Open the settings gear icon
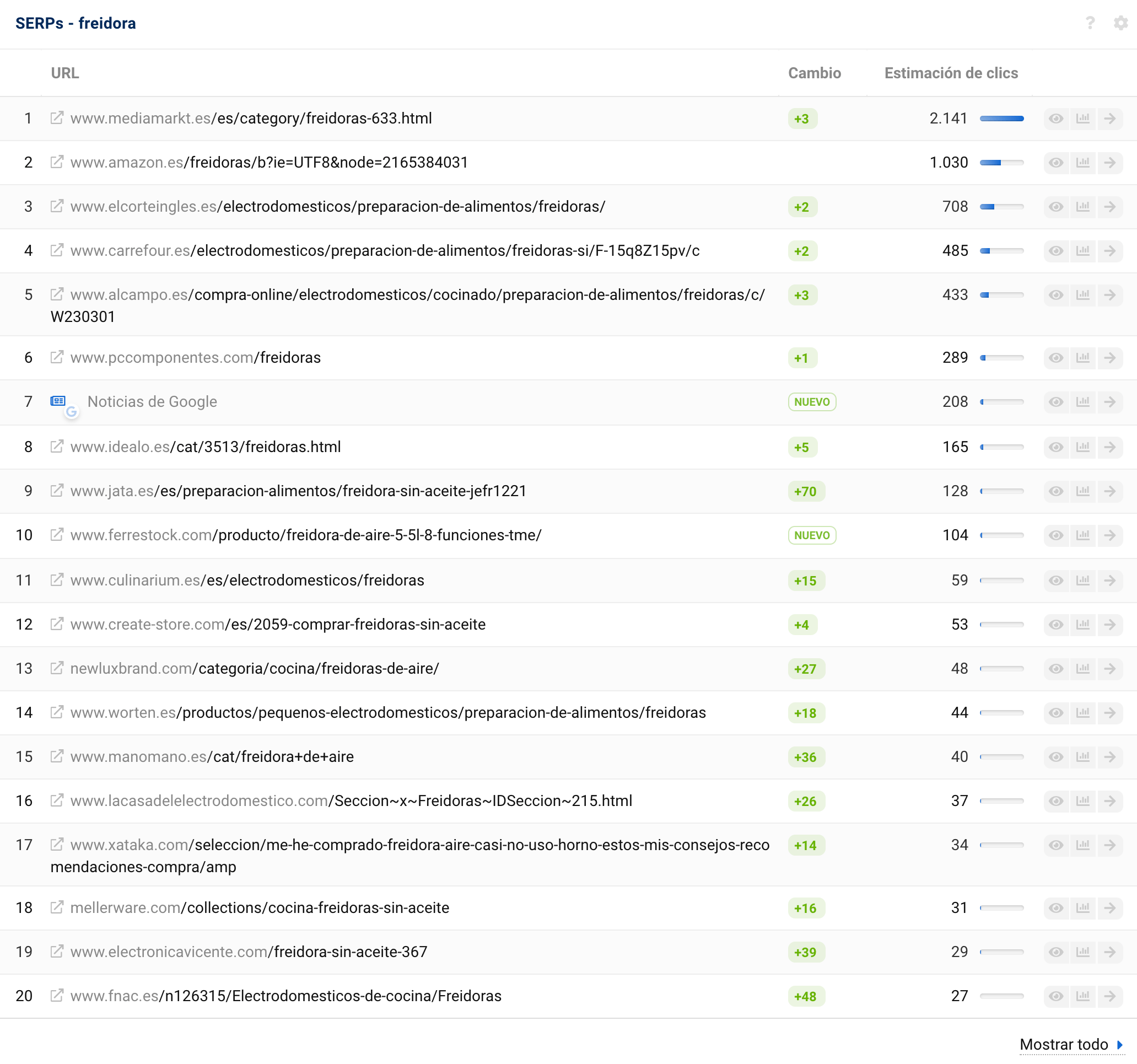1137x1064 pixels. 1120,23
